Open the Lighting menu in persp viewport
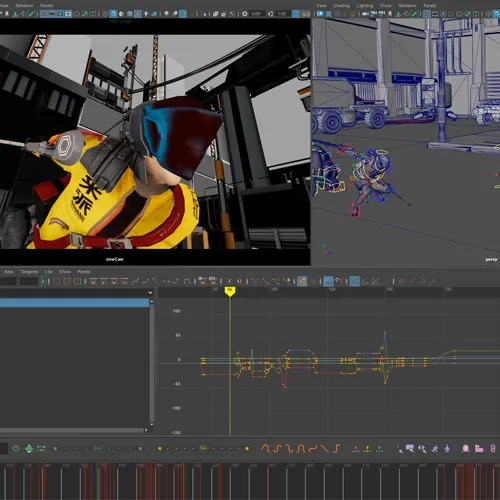This screenshot has height=500, width=500. coord(365,6)
